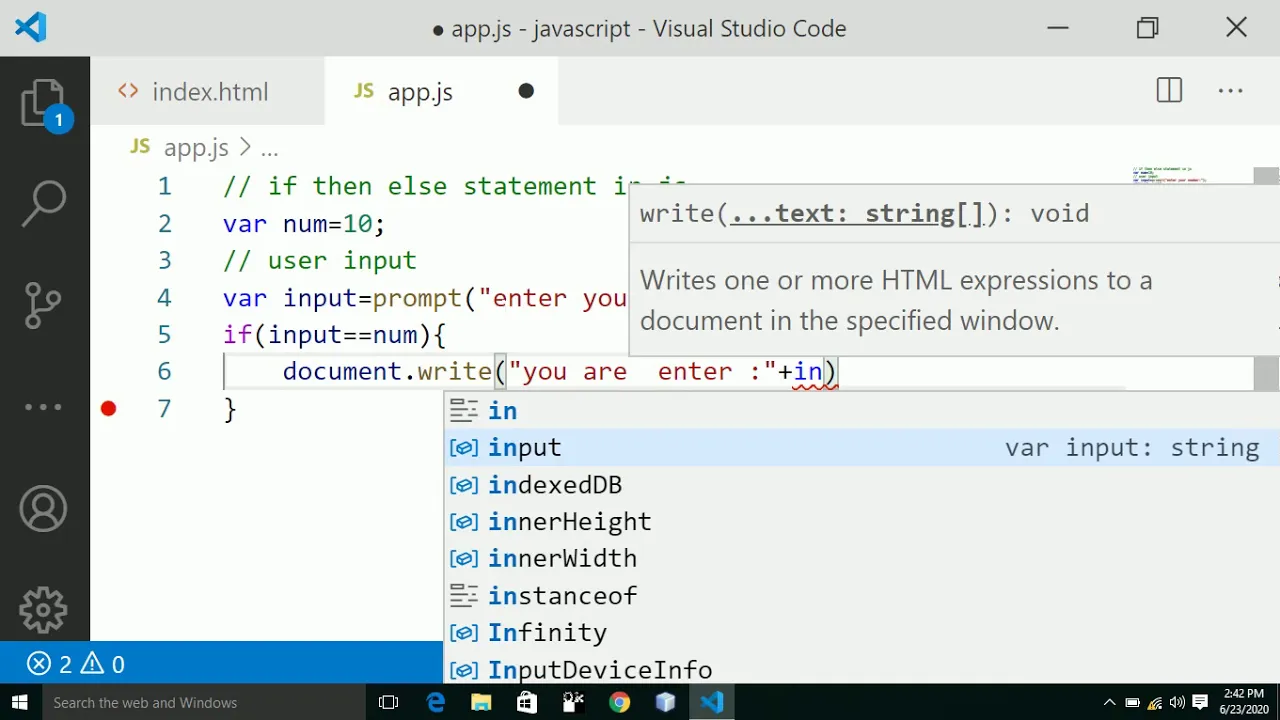Click app.js in the breadcrumb

(x=196, y=148)
